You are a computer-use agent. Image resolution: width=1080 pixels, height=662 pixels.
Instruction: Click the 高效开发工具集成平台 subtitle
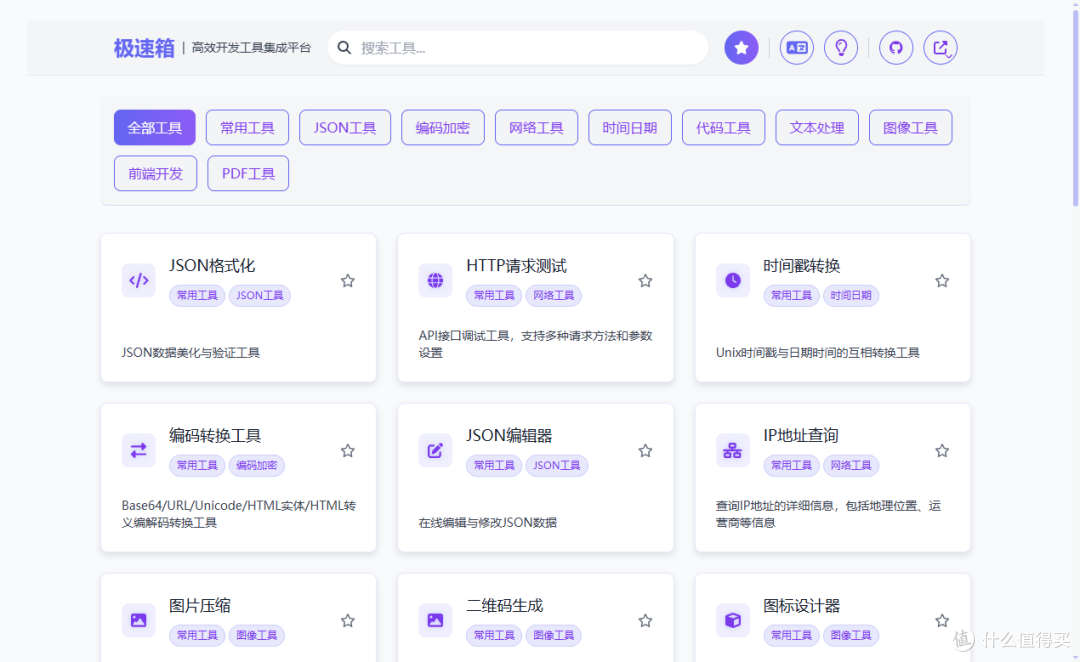pyautogui.click(x=251, y=48)
